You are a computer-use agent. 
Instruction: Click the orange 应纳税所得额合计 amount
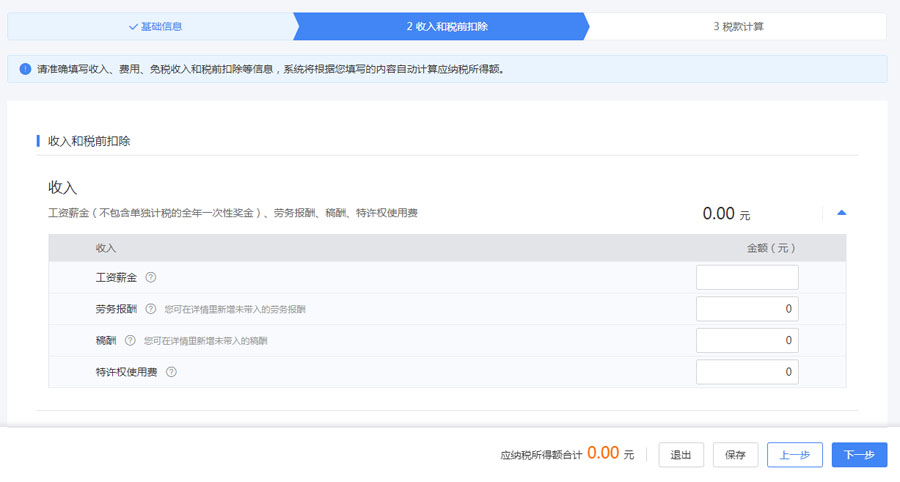click(603, 453)
